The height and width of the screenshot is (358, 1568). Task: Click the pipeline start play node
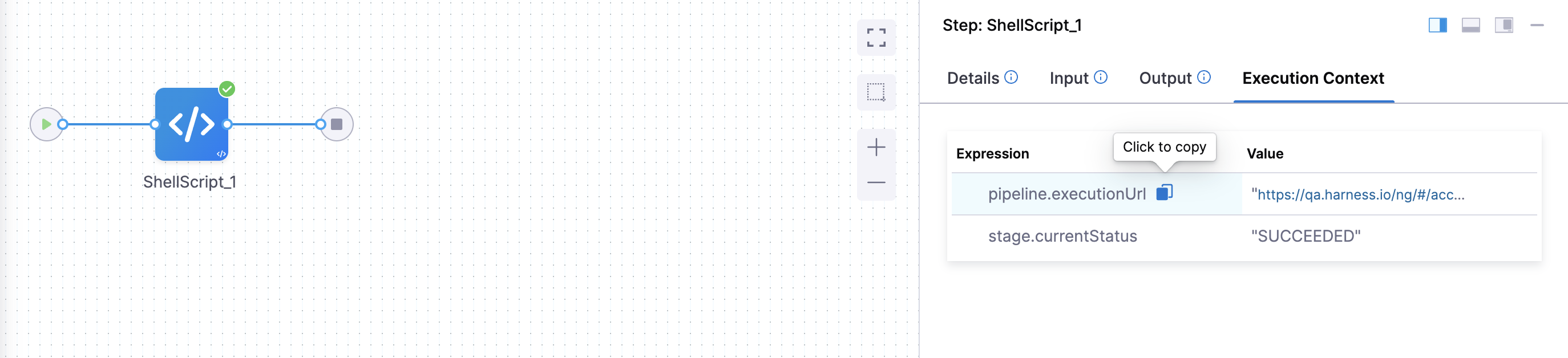[x=46, y=124]
